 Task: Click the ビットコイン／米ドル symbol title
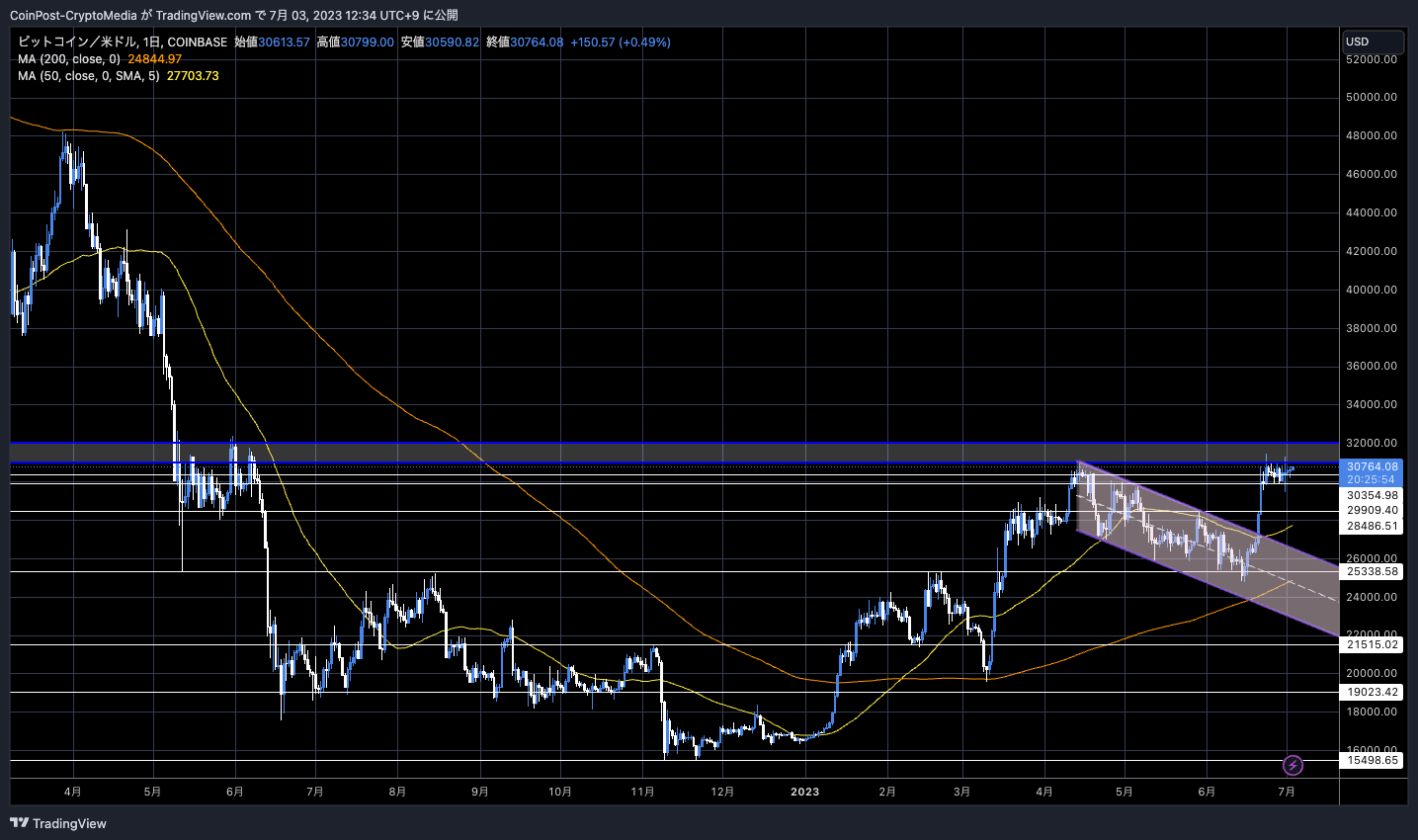coord(78,42)
